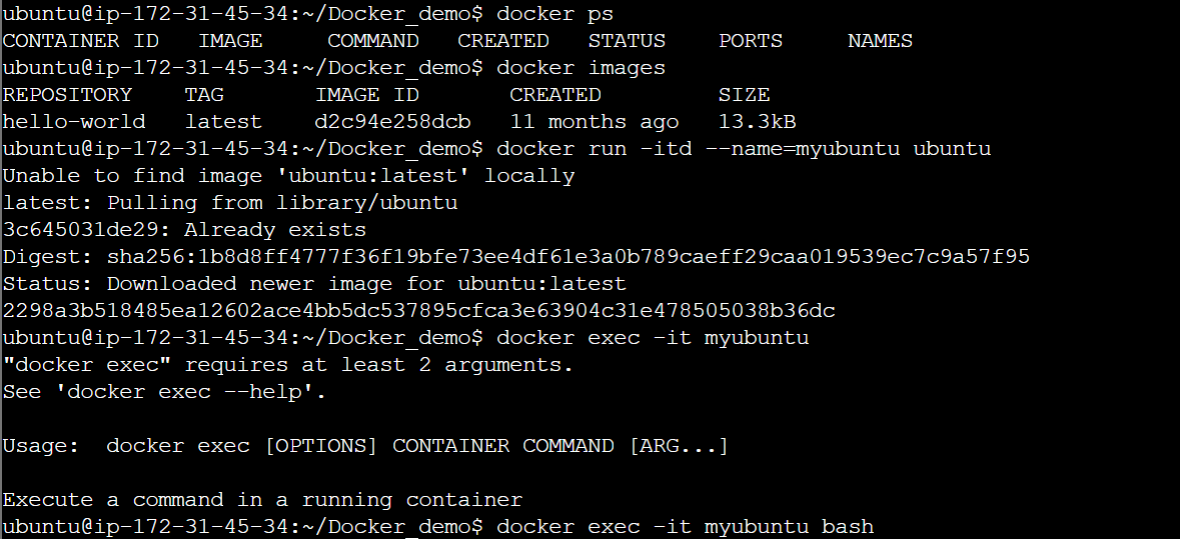This screenshot has width=1180, height=539.
Task: Click the sha256 digest hash
Action: coord(568,257)
